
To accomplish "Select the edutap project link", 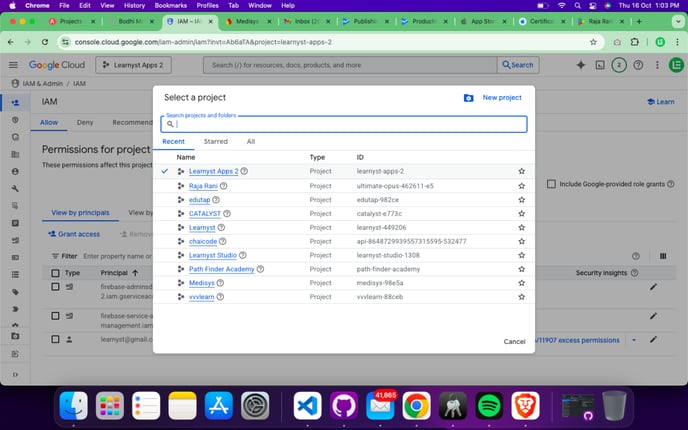I will pyautogui.click(x=201, y=199).
